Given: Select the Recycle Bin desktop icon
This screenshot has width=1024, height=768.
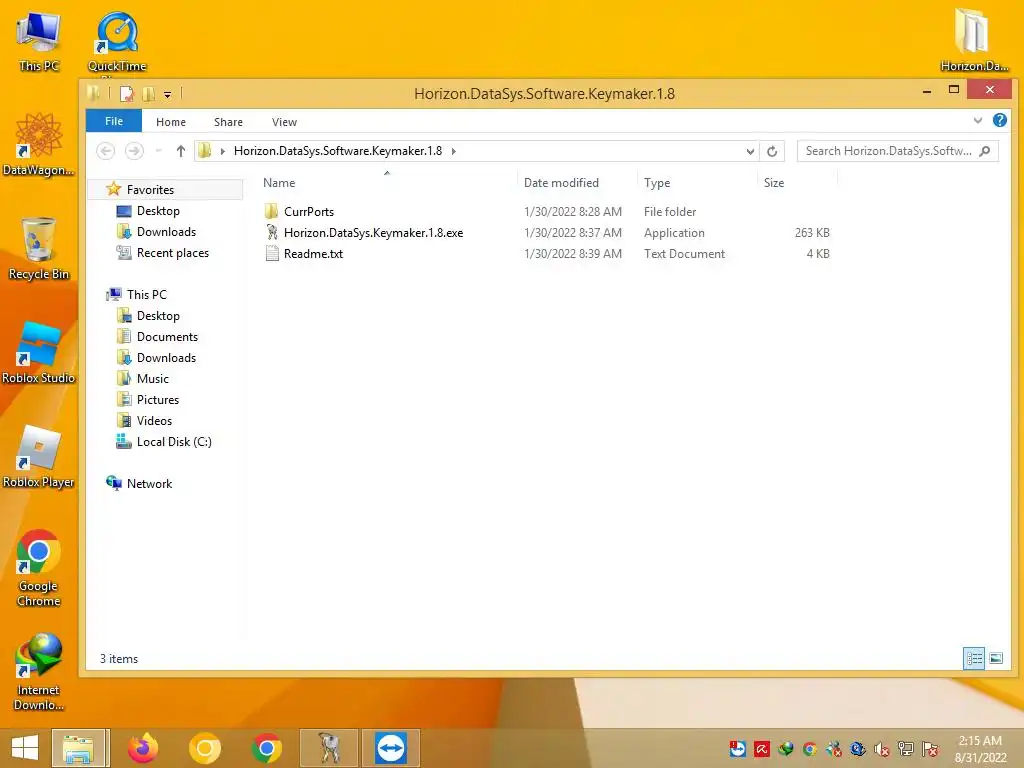Looking at the screenshot, I should pyautogui.click(x=39, y=249).
